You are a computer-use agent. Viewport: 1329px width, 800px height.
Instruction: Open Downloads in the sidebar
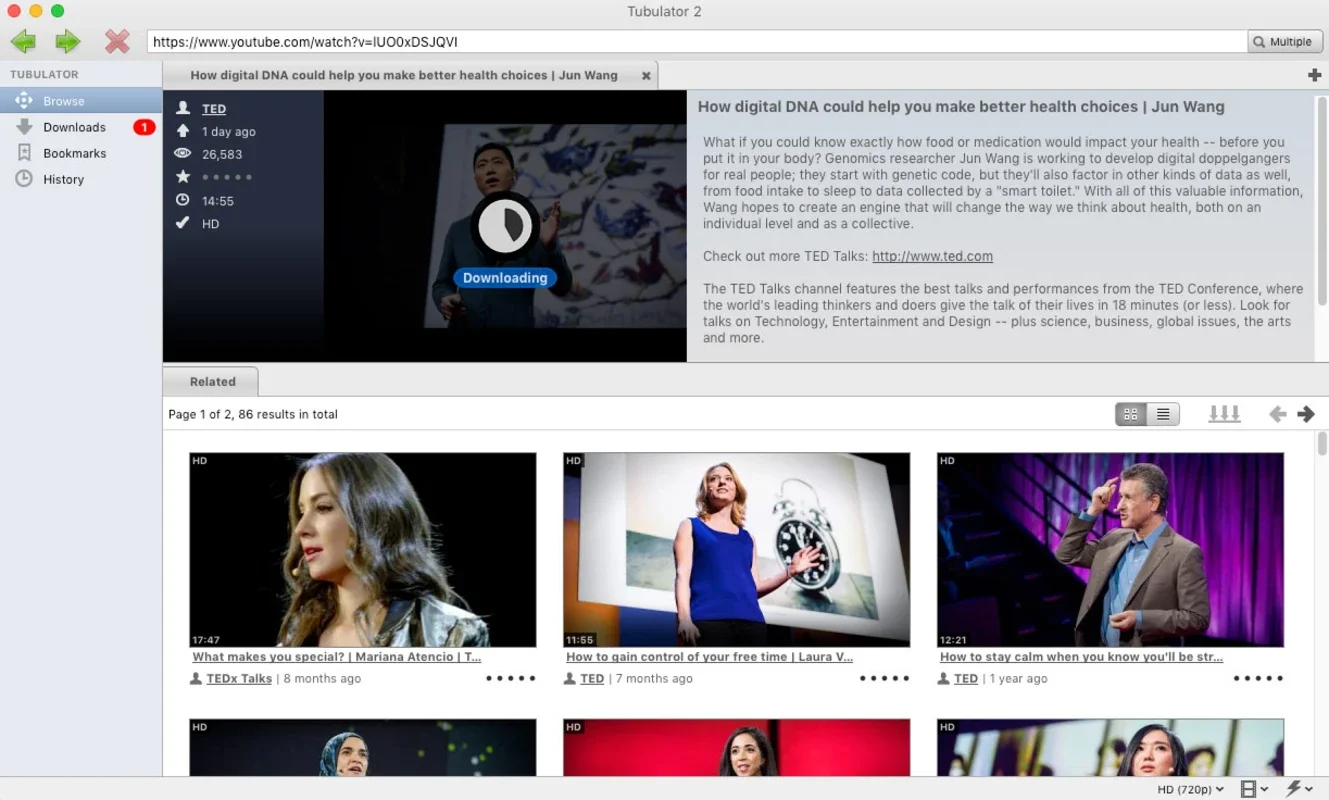(81, 127)
